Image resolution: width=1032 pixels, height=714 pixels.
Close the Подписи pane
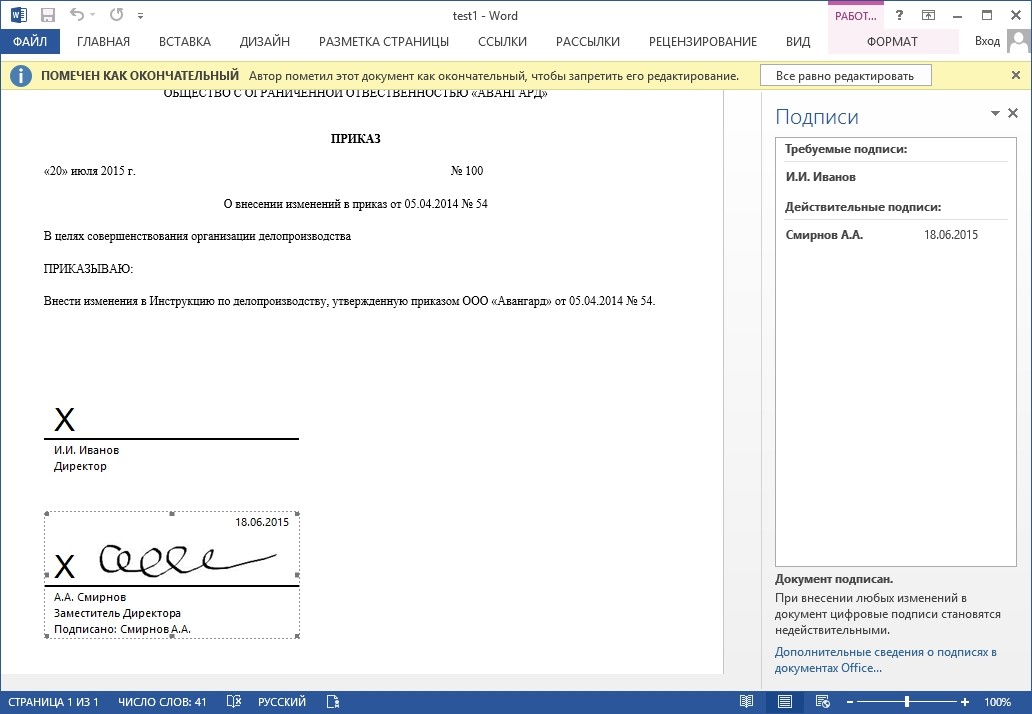[x=1013, y=114]
